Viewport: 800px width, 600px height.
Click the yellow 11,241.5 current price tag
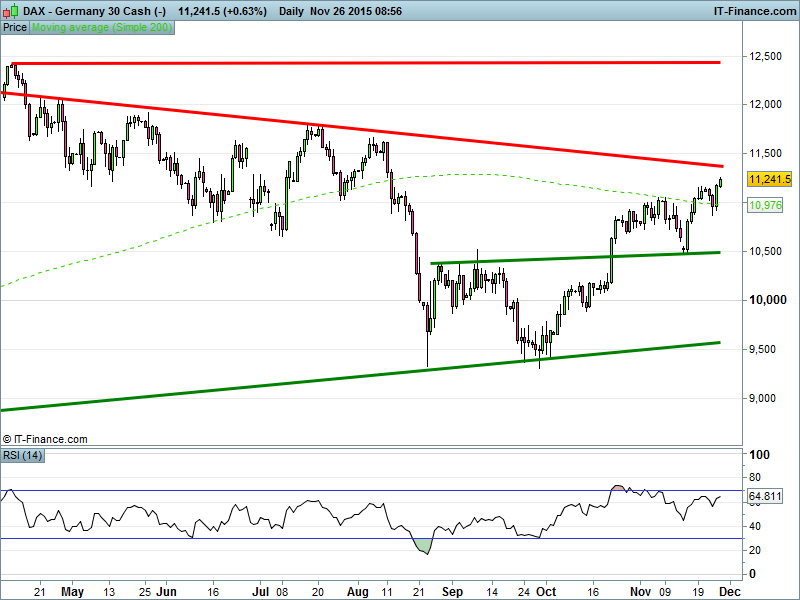click(769, 179)
